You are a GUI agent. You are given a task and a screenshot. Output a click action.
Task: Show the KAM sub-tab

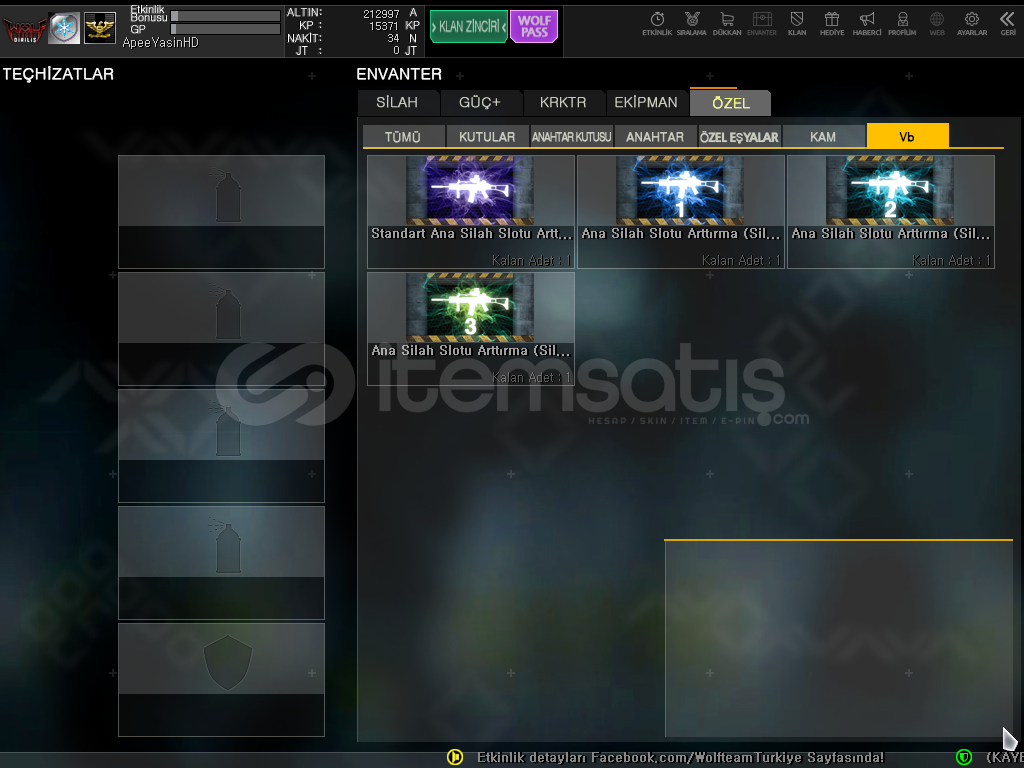[x=823, y=136]
